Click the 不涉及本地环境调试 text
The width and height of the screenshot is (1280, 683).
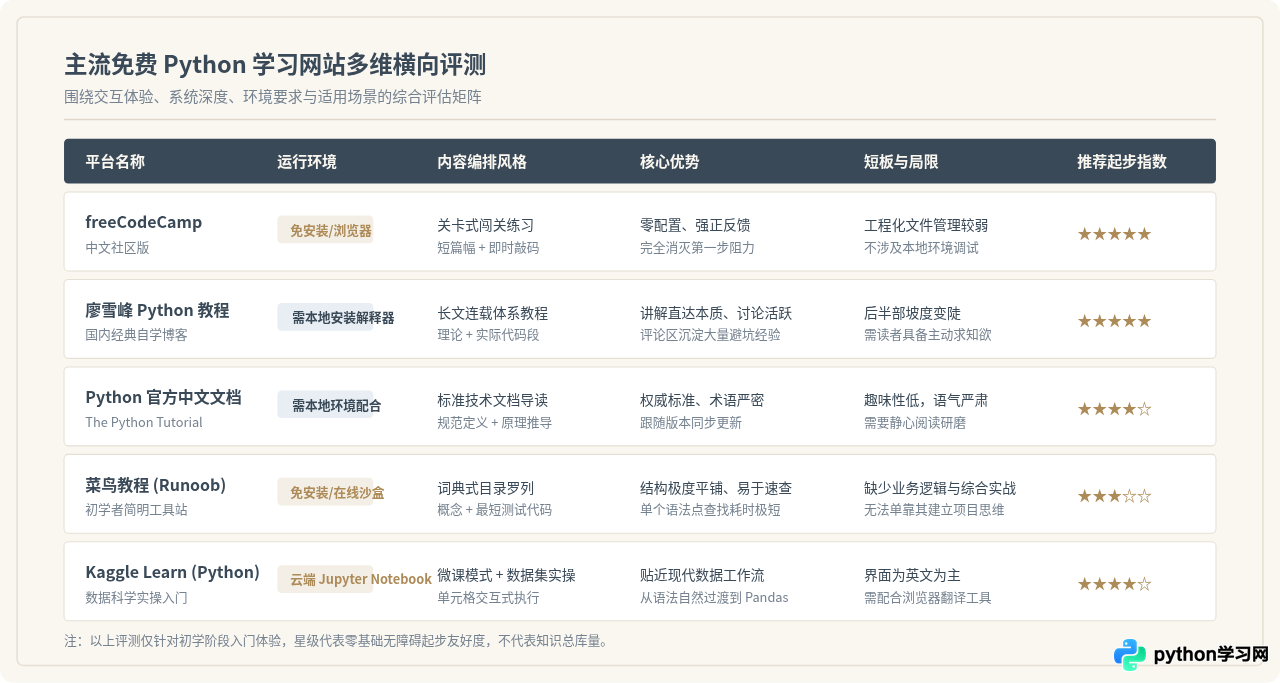[x=921, y=247]
